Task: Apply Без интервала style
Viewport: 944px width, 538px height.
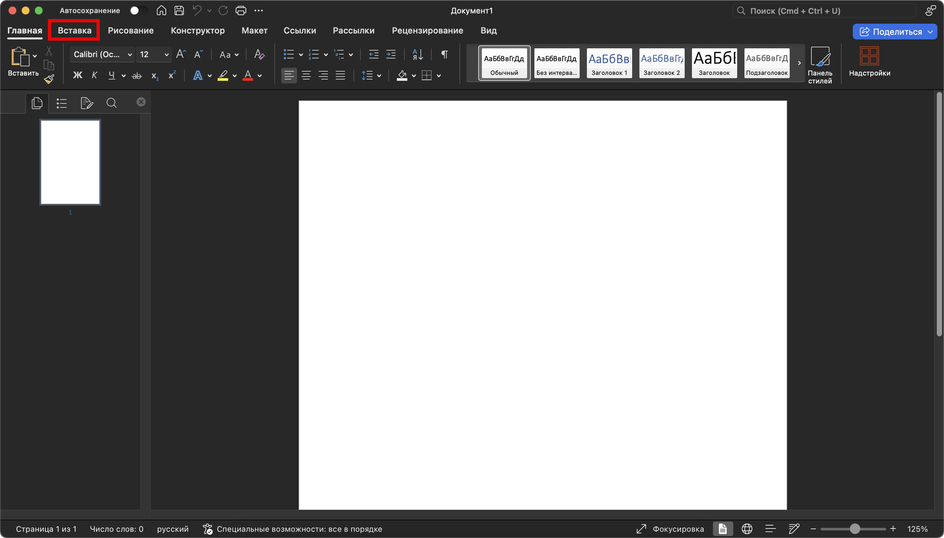Action: 556,63
